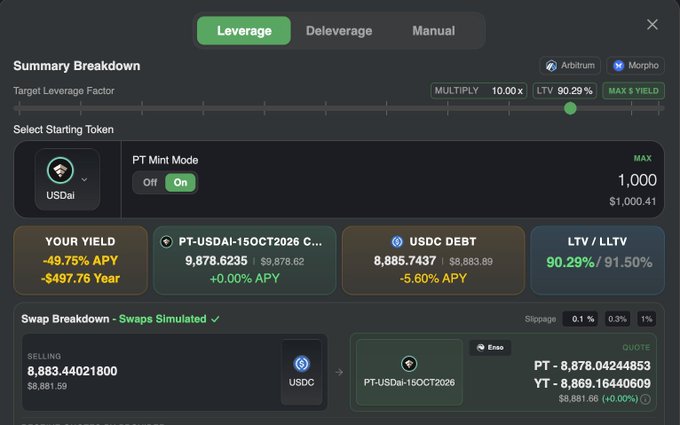Open the Manual tab
This screenshot has width=680, height=425.
[x=433, y=31]
